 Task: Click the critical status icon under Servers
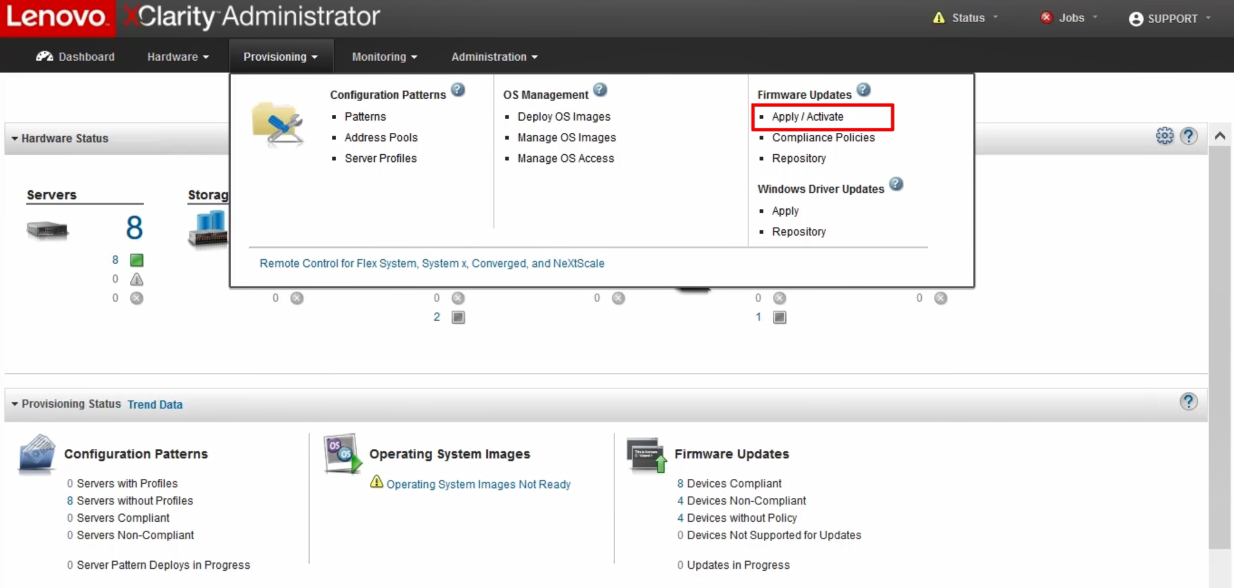(137, 298)
